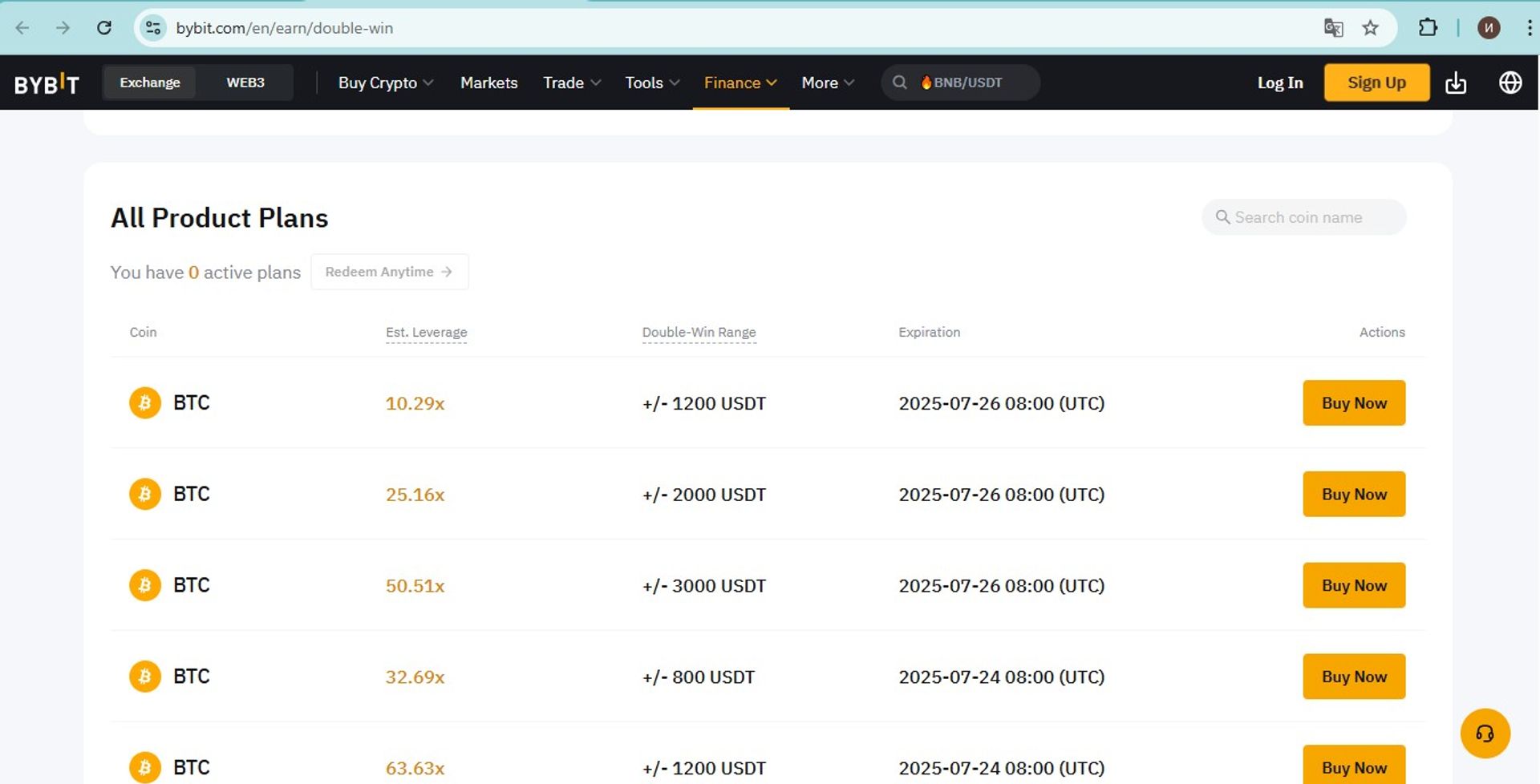Click the Bitcoin icon in the 63.63x row

145,768
